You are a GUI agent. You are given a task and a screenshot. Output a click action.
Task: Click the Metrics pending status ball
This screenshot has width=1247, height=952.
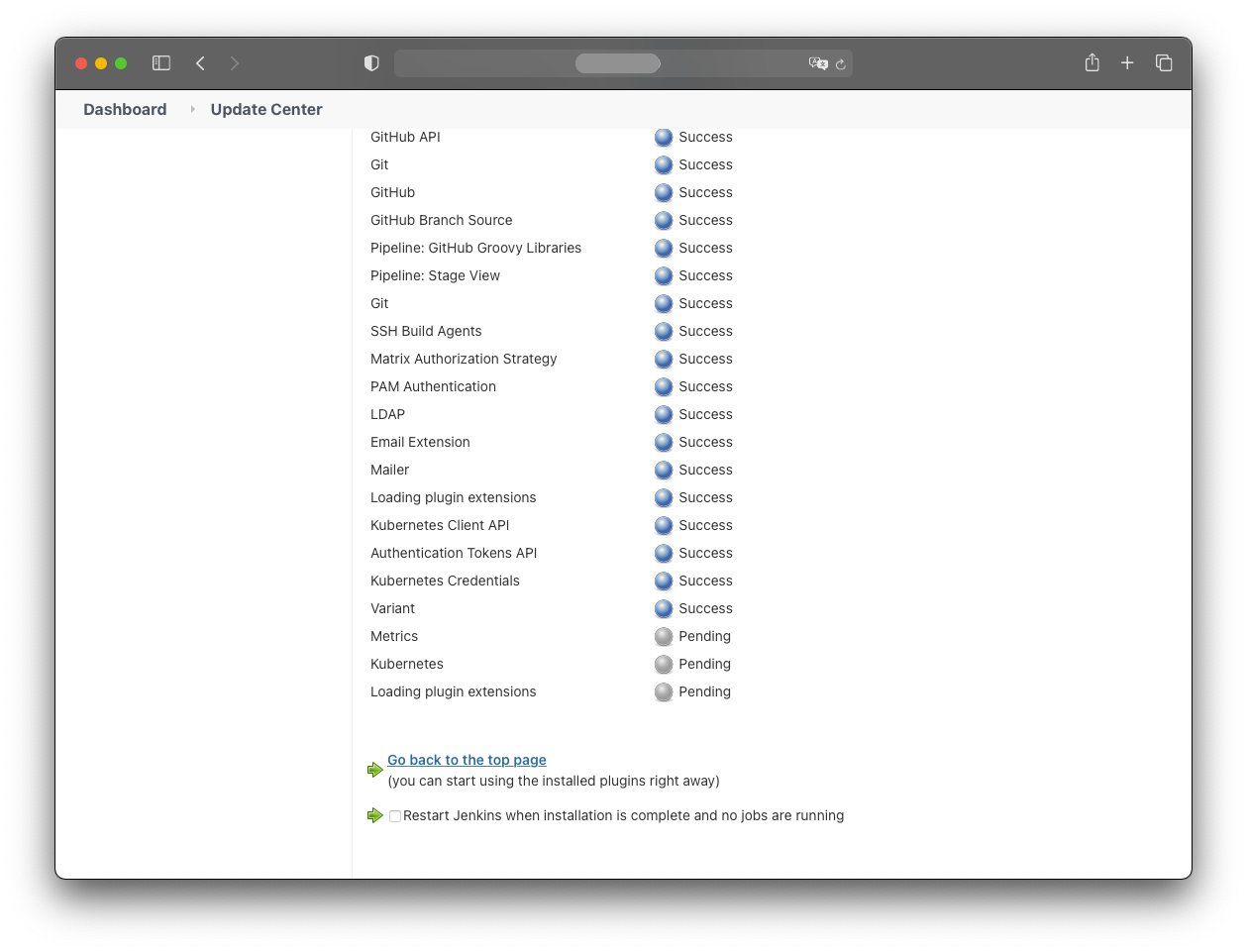point(664,637)
